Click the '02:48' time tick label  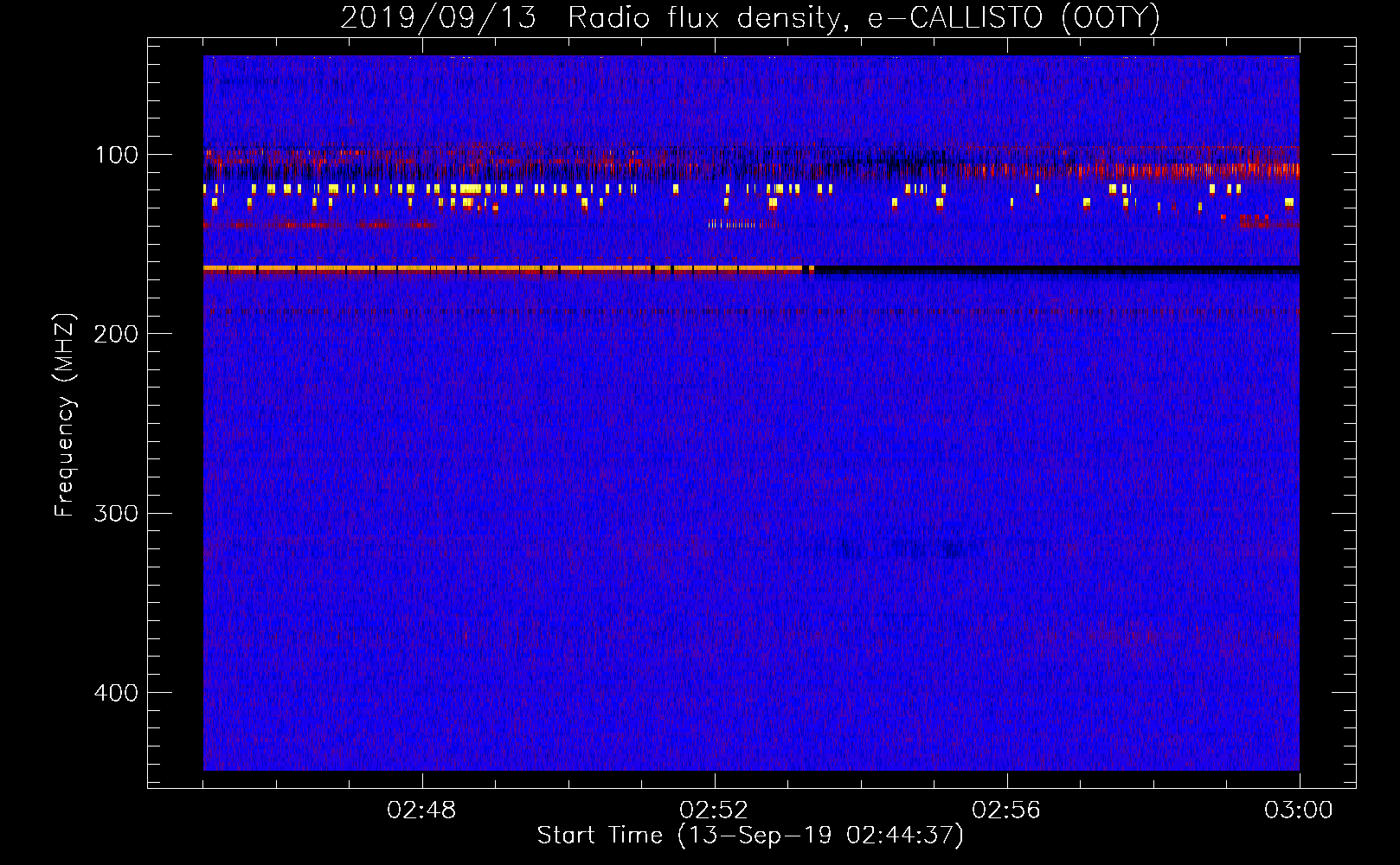421,811
